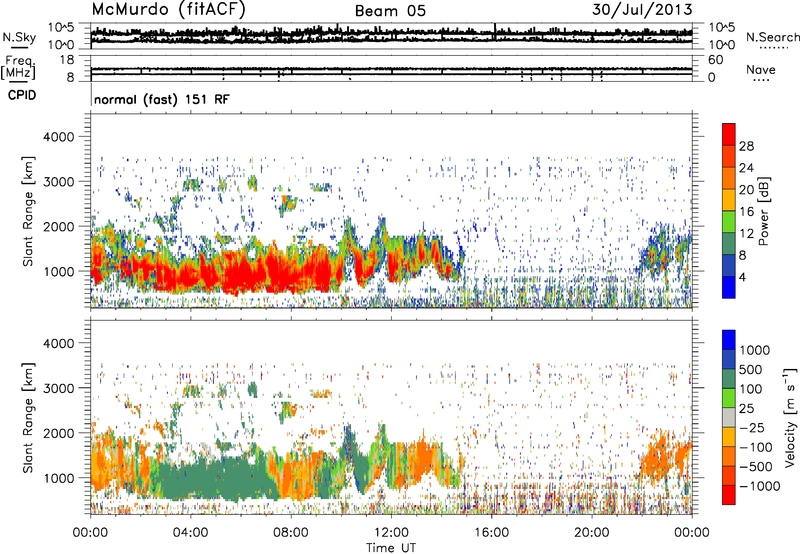
Task: Click the Power colorbar value '4'
Action: click(742, 278)
